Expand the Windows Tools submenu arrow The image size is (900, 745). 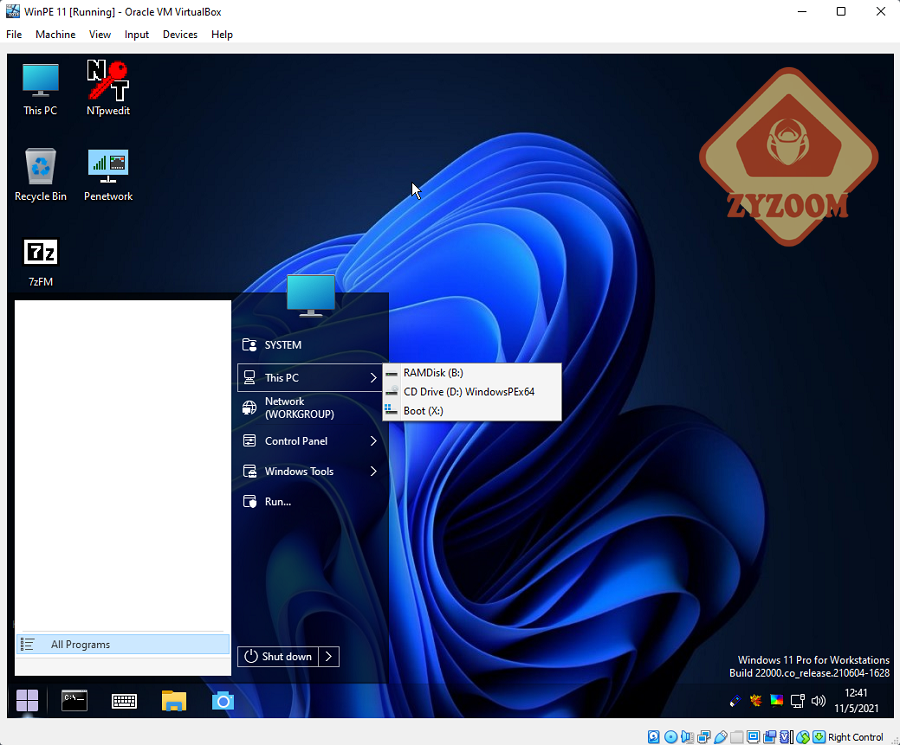(373, 471)
